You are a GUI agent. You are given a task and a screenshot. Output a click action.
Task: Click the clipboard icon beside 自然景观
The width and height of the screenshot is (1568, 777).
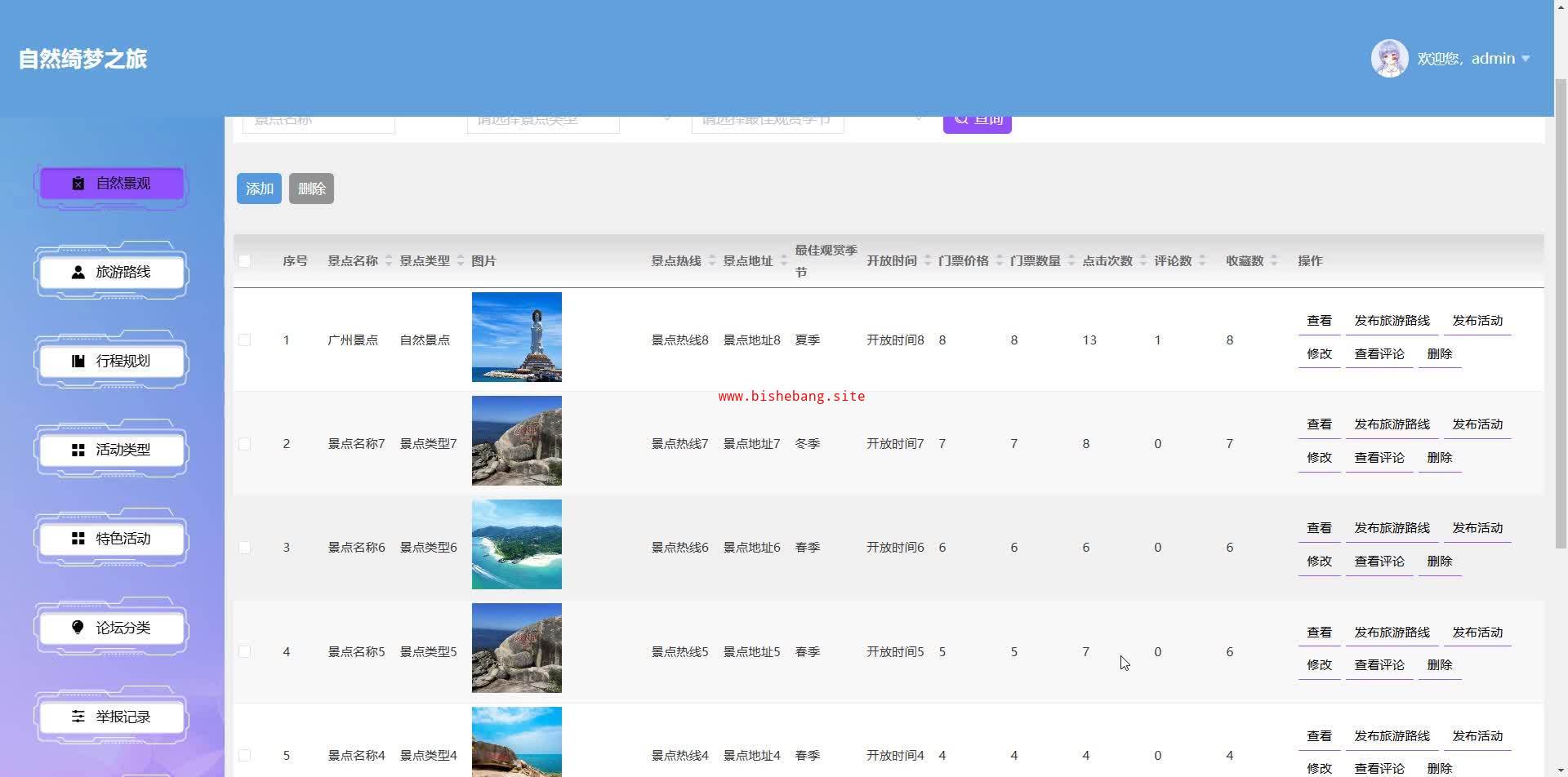point(78,184)
